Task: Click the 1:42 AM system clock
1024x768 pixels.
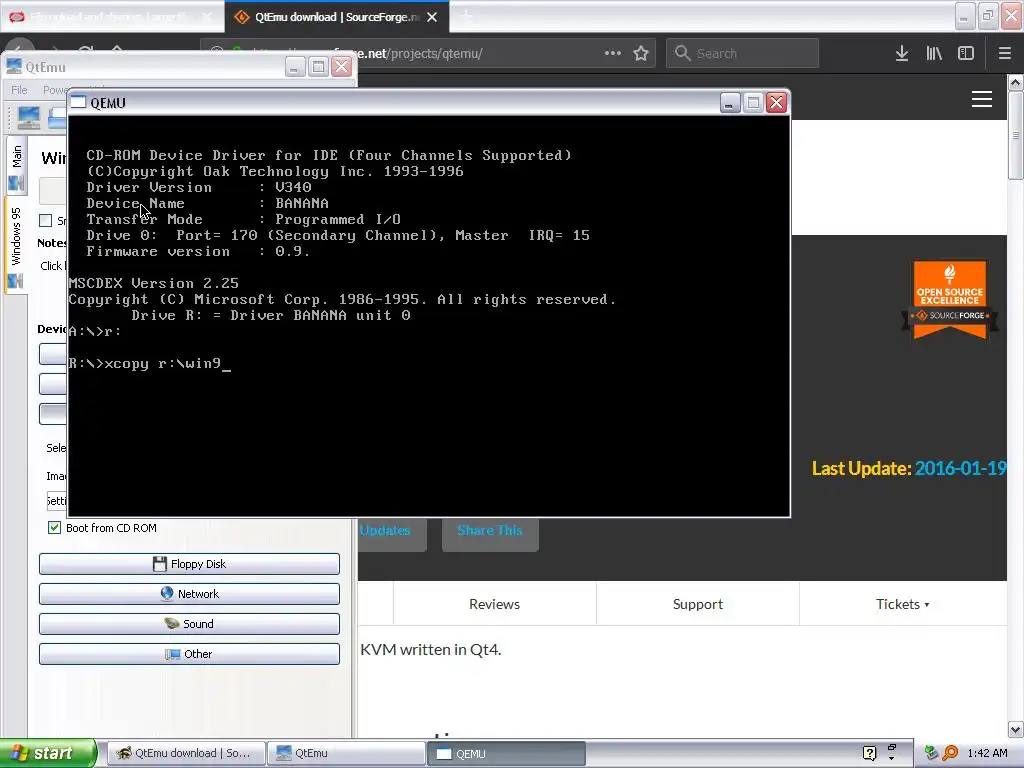Action: pyautogui.click(x=987, y=753)
